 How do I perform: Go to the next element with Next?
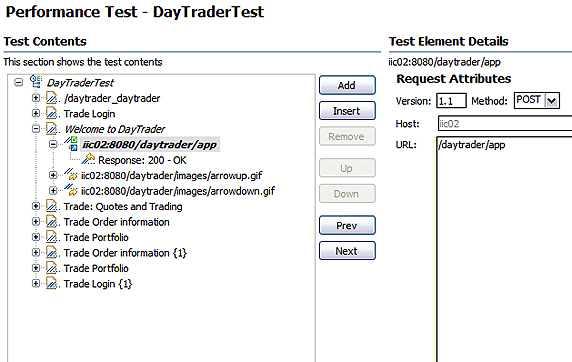(x=347, y=251)
